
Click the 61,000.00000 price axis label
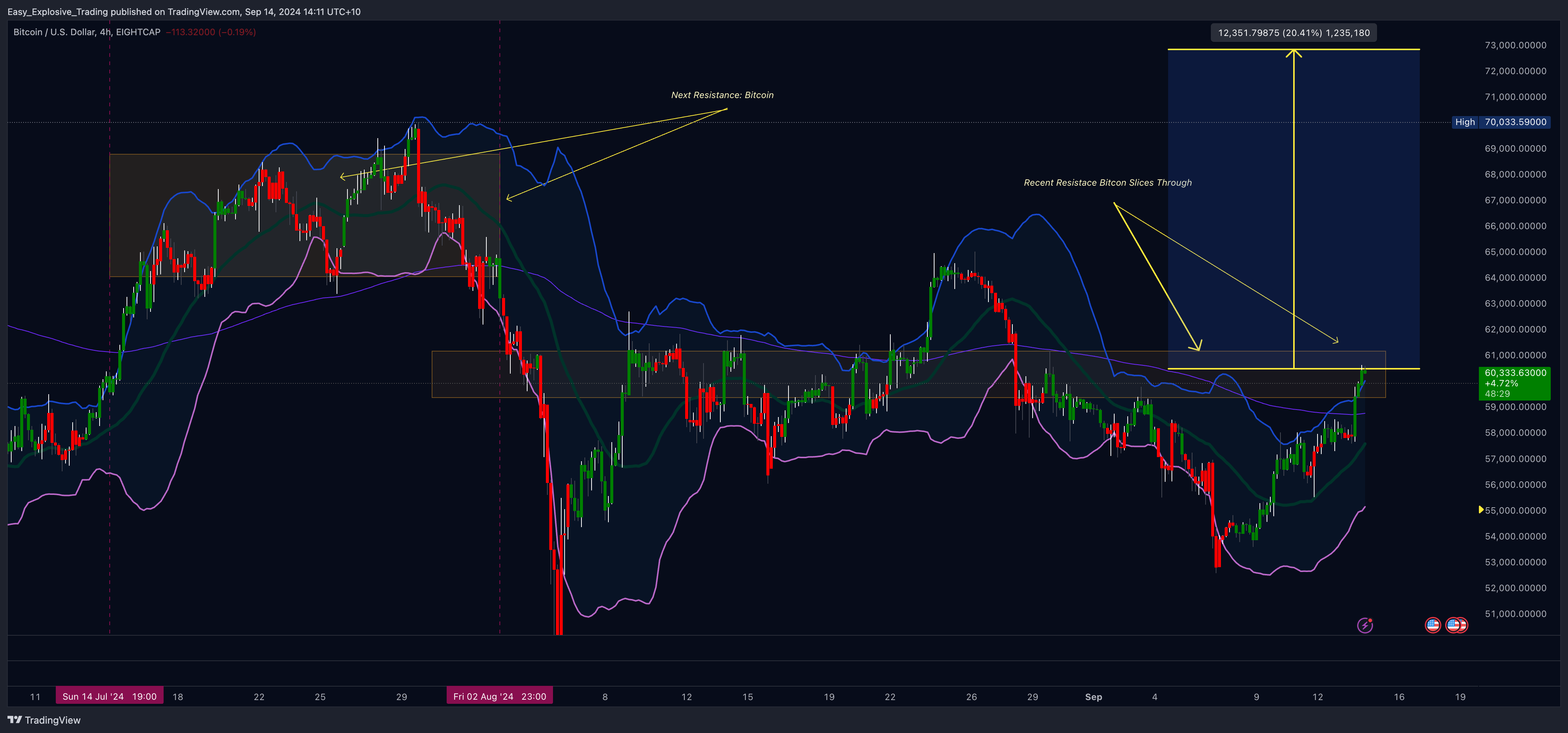pos(1516,356)
